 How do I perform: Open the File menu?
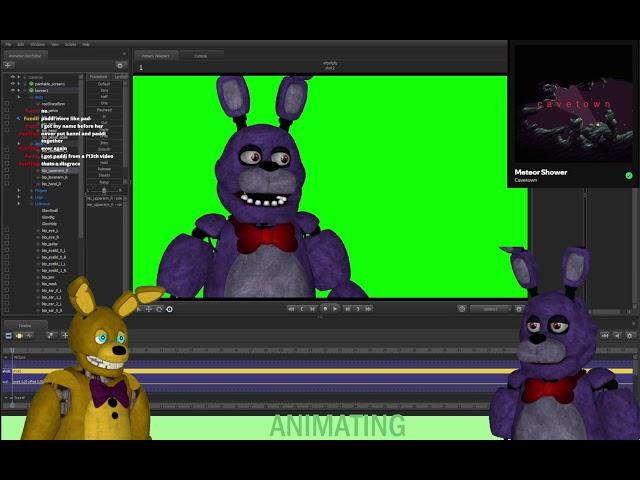tap(8, 44)
